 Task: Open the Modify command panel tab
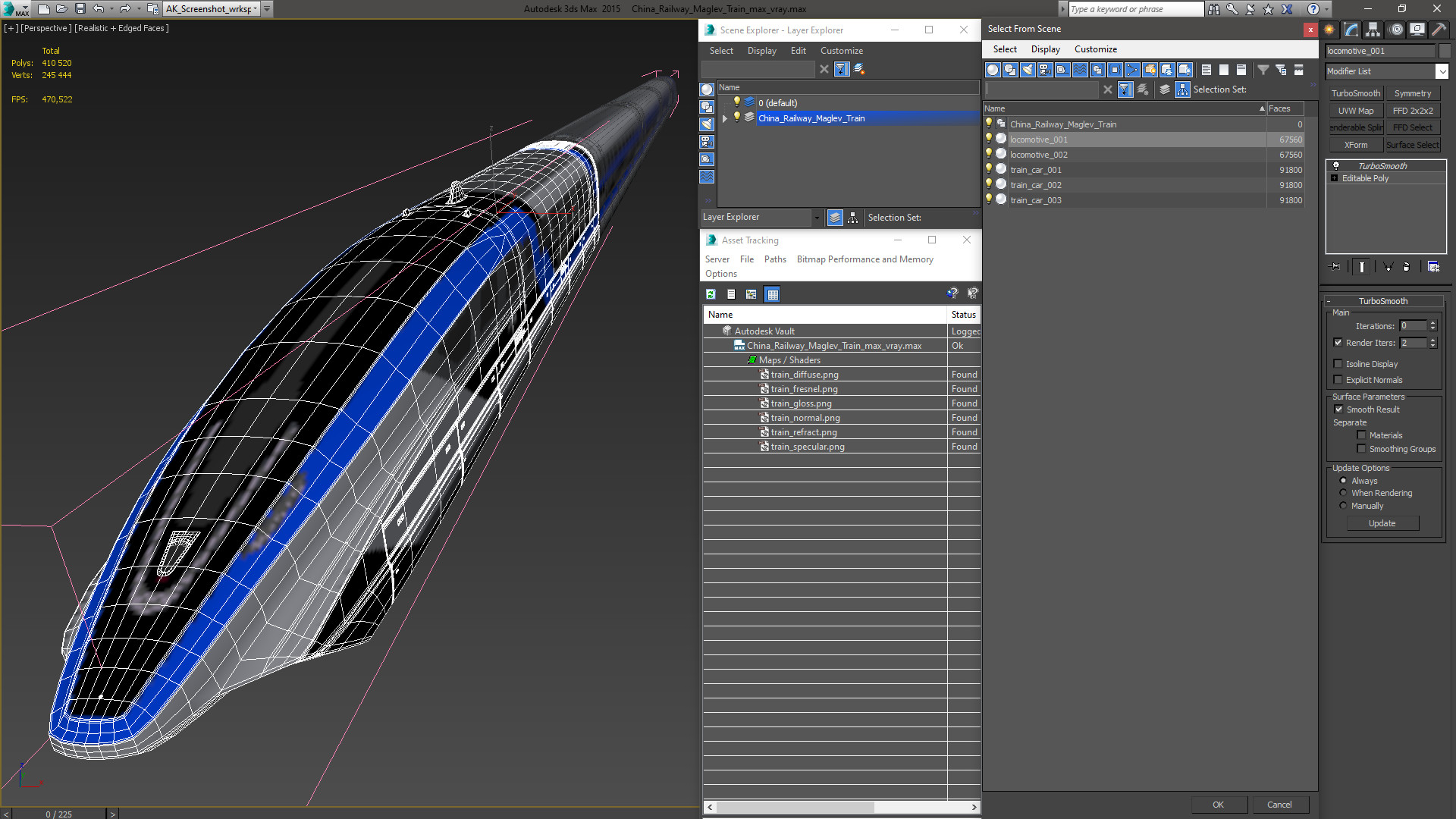point(1351,30)
